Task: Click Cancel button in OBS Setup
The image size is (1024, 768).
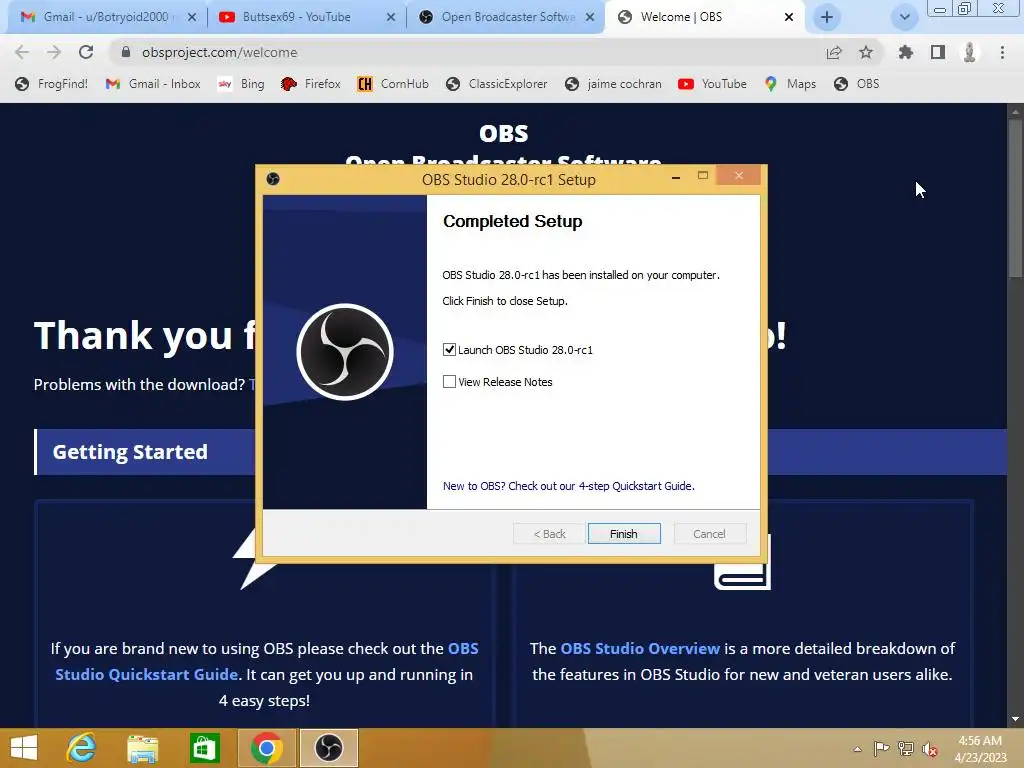Action: point(709,534)
